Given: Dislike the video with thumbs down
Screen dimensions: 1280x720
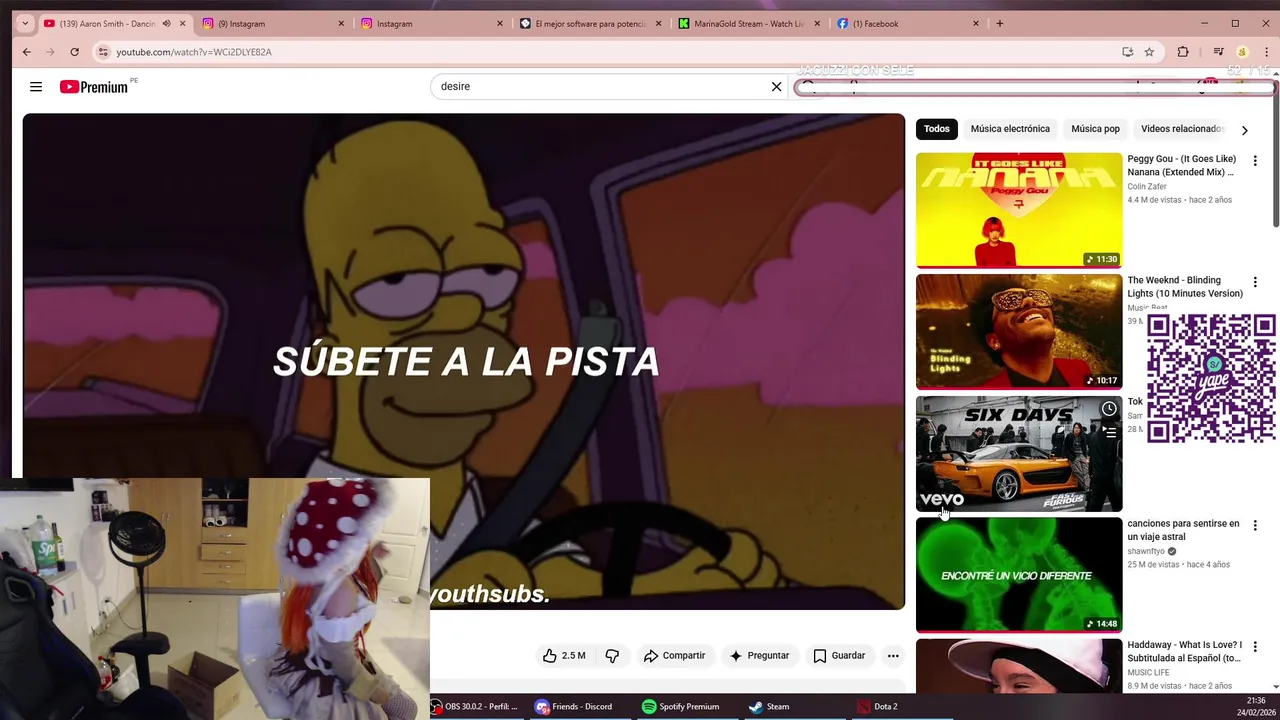Looking at the screenshot, I should (x=612, y=656).
